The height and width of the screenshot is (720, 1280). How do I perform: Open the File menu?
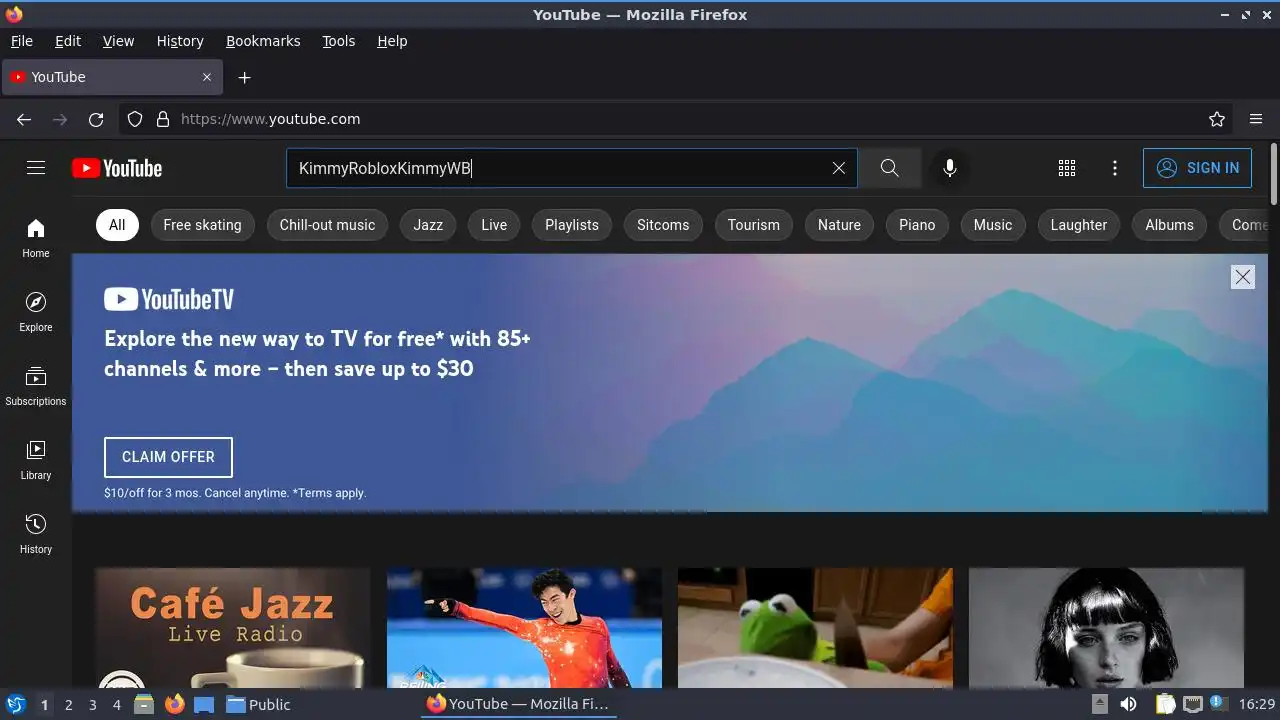click(21, 41)
